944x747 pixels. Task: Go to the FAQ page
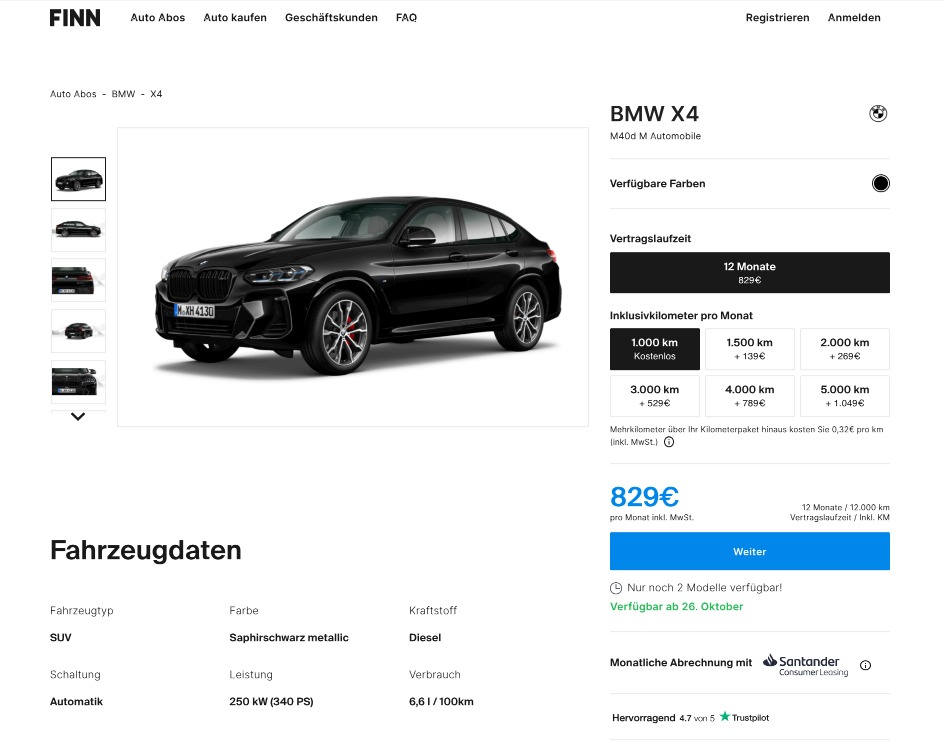406,18
